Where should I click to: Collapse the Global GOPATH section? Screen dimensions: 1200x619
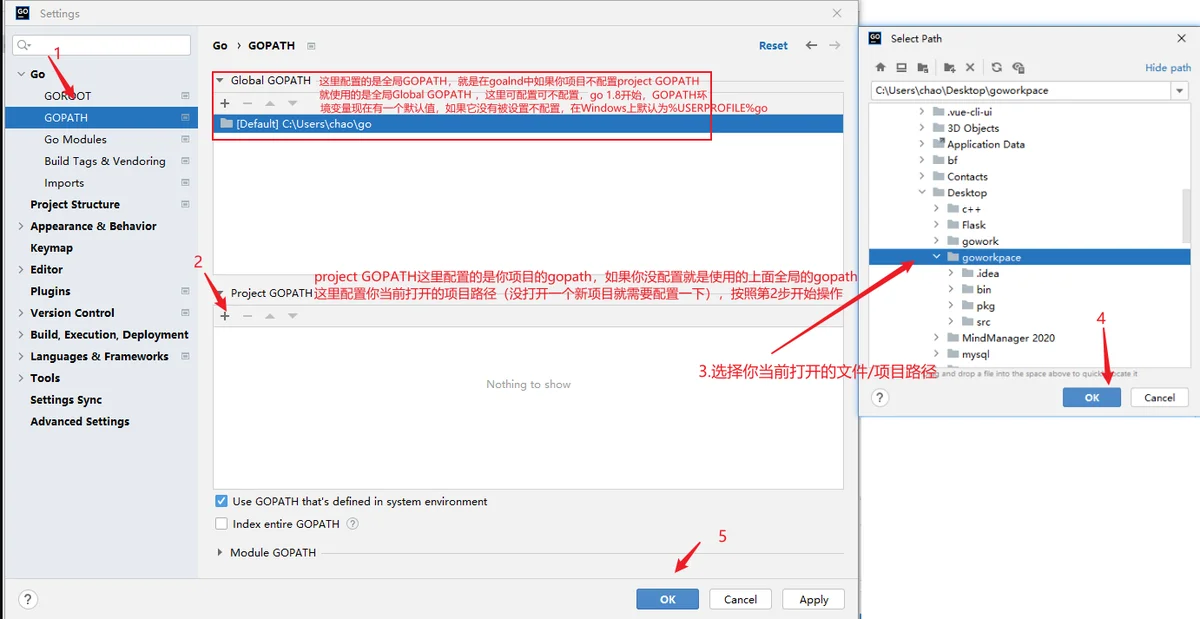[x=220, y=80]
